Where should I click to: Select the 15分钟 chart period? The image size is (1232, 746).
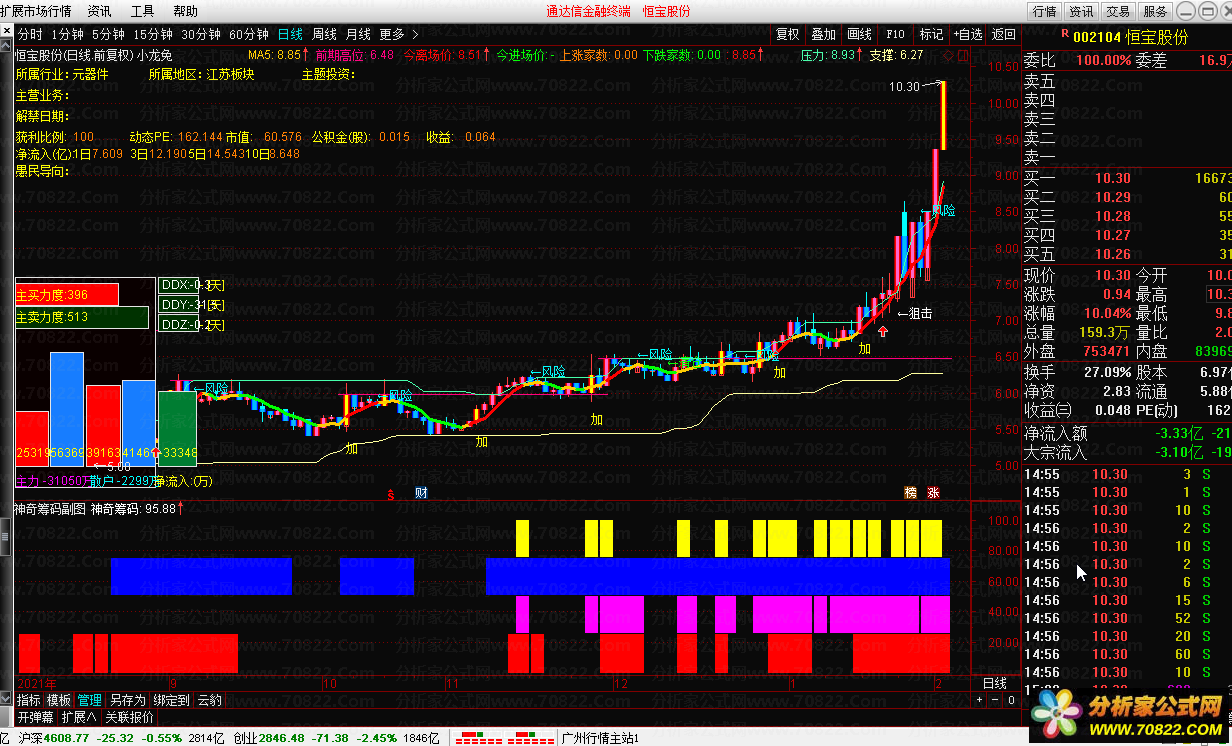click(x=153, y=34)
